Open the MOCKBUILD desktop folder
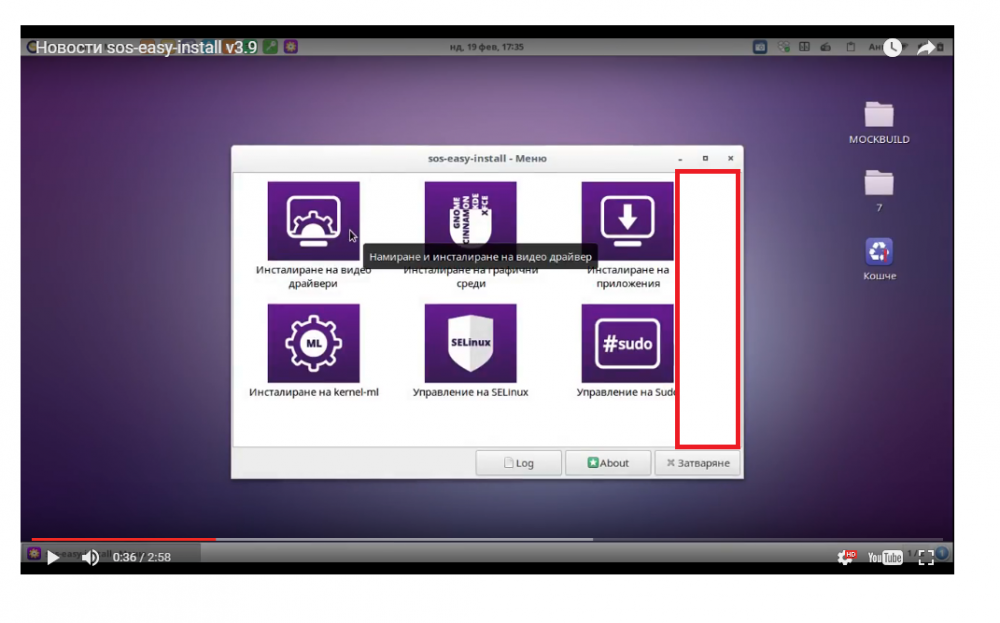Screen dimensions: 1000x623 coord(879,122)
